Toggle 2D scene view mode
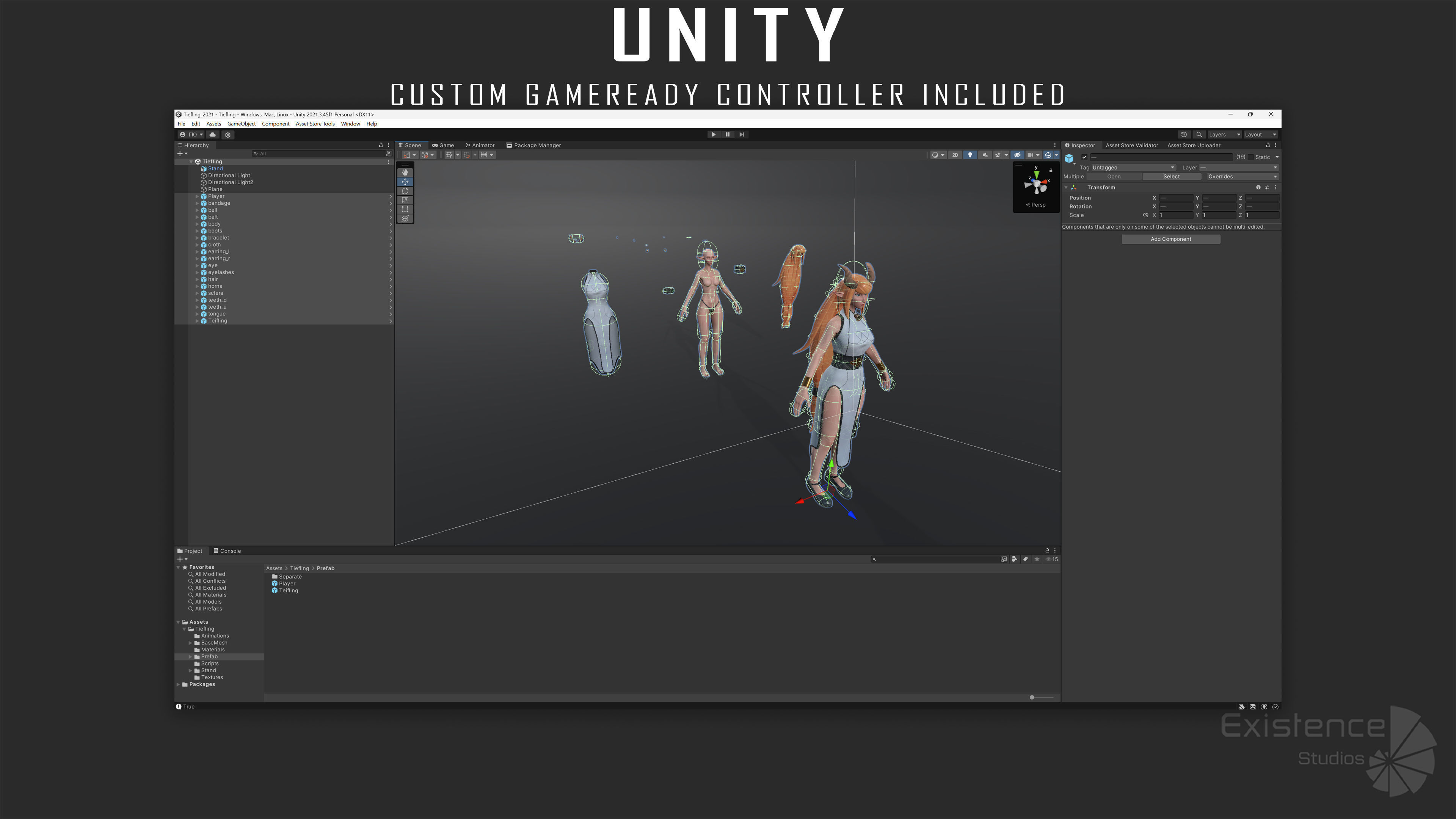The image size is (1456, 819). (x=955, y=155)
